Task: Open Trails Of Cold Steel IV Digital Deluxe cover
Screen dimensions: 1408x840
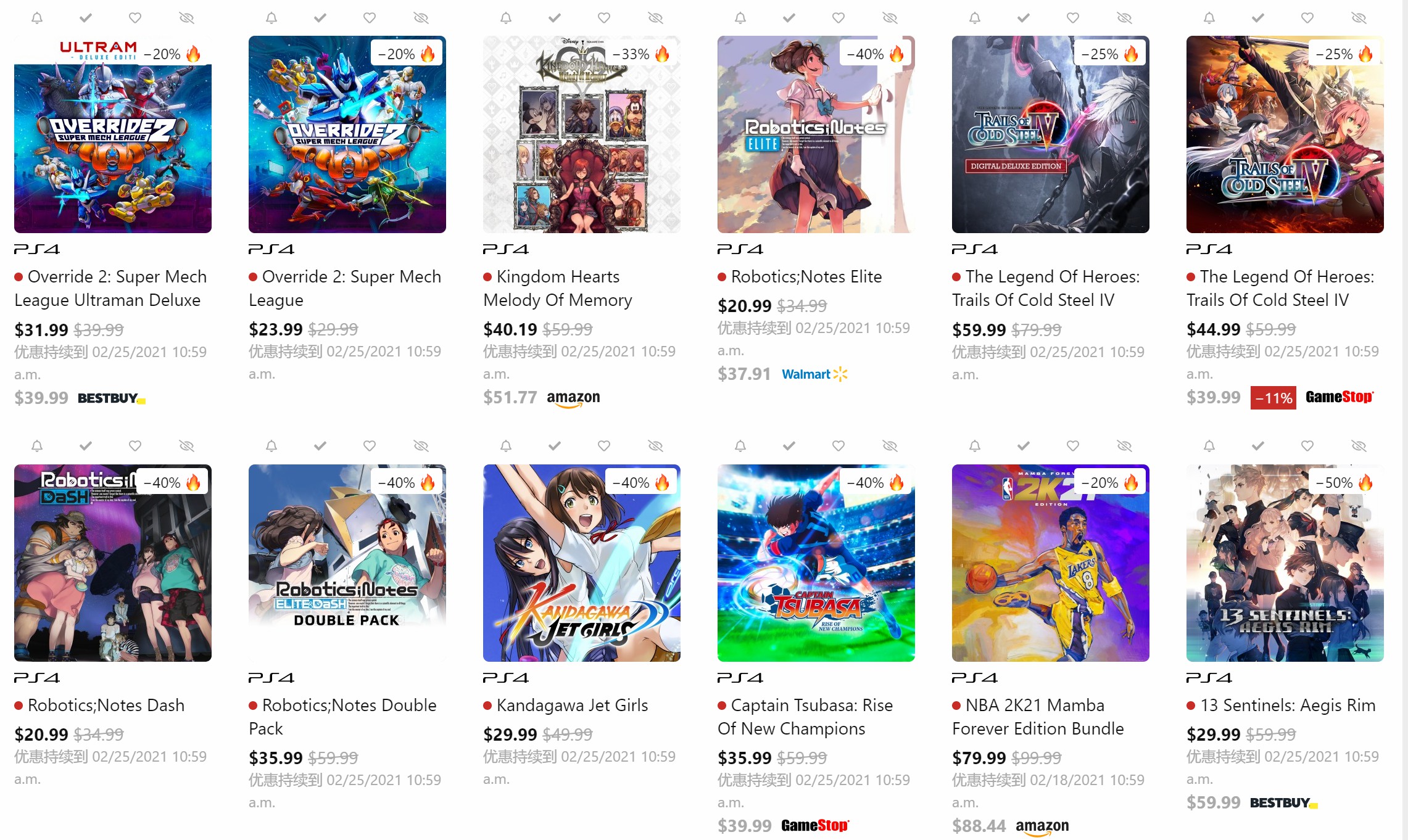Action: tap(1051, 134)
